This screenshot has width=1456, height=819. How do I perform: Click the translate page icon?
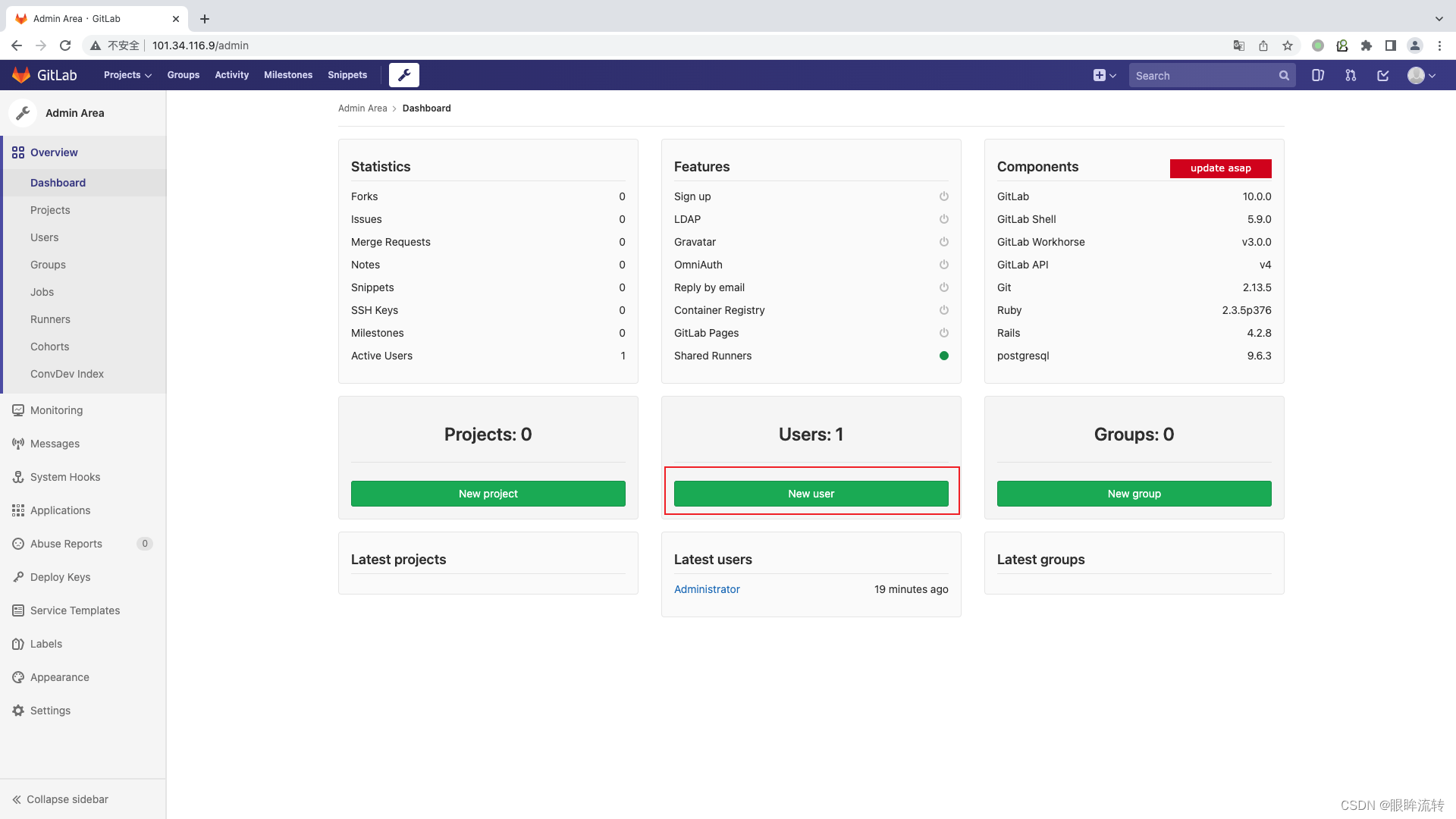click(x=1239, y=45)
